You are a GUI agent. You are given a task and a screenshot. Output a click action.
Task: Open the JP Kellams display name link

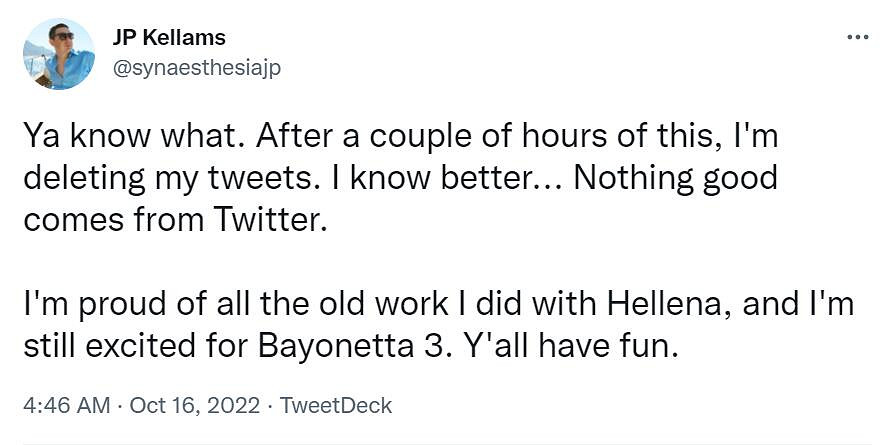tap(168, 38)
